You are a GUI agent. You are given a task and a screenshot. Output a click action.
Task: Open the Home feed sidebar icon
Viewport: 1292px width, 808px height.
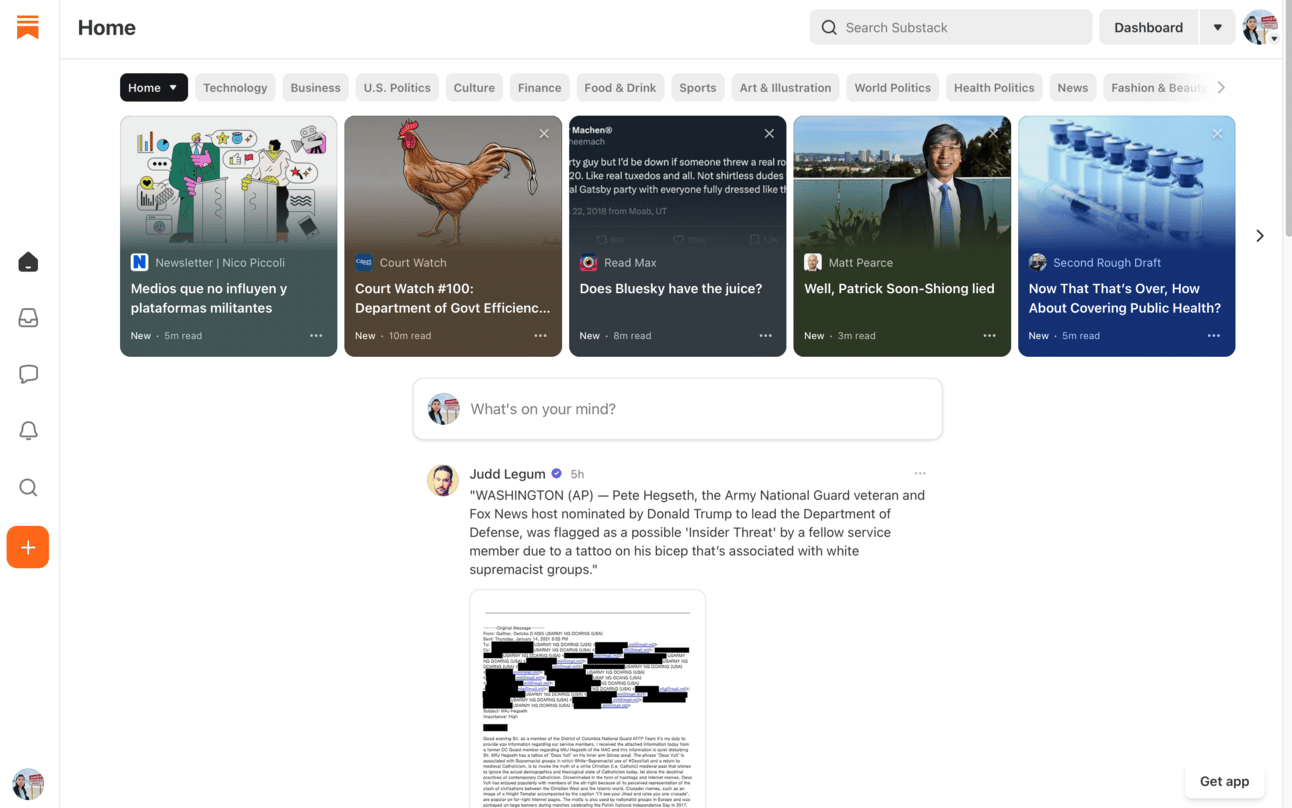click(x=28, y=262)
